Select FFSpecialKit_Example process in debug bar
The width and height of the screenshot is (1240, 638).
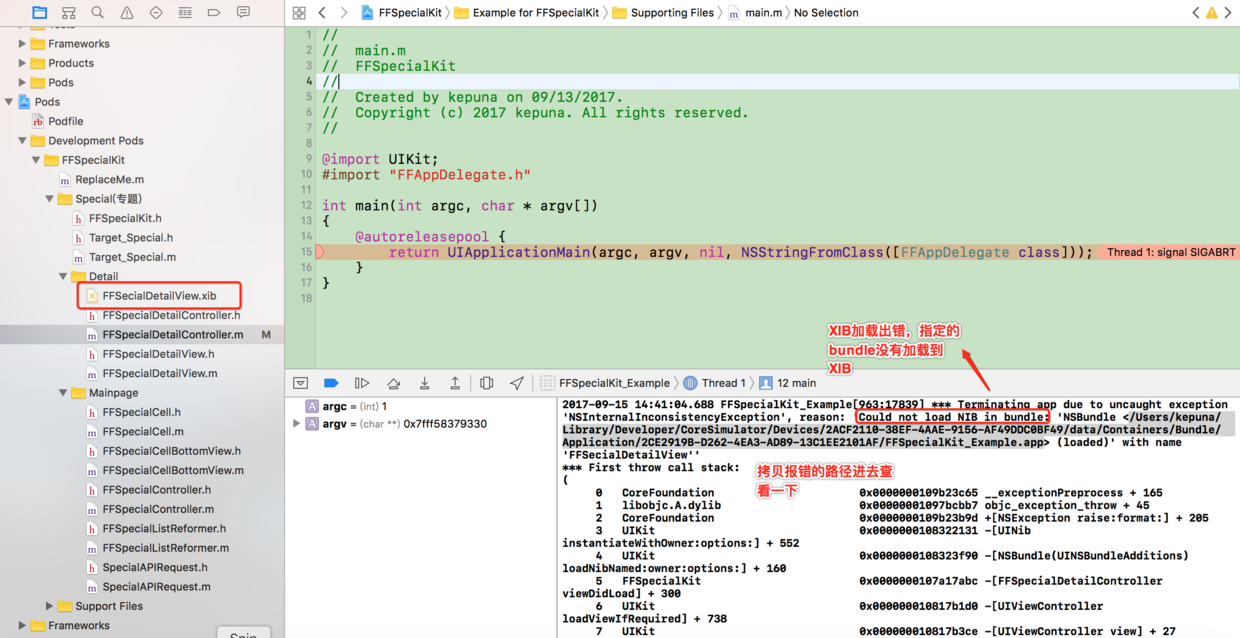tap(605, 383)
